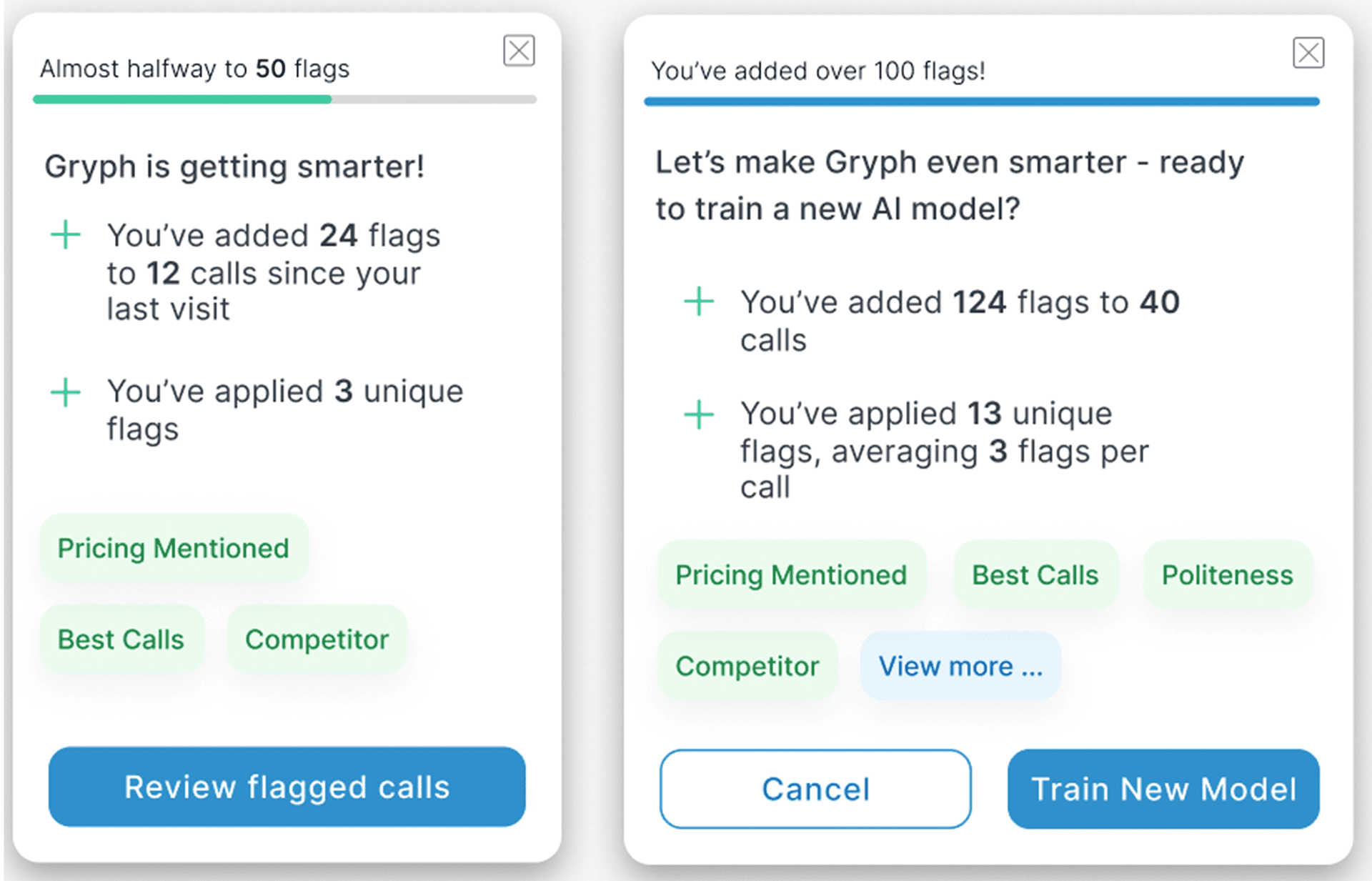Expand flag list with View more

[x=960, y=666]
